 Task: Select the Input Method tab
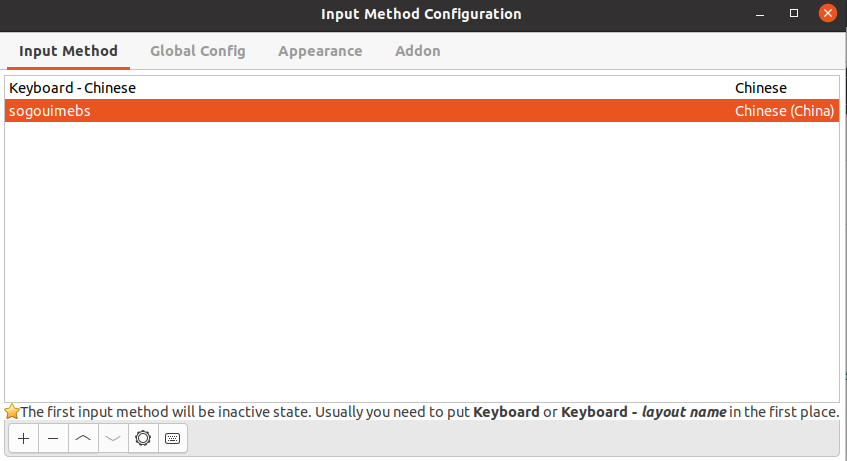[x=68, y=51]
